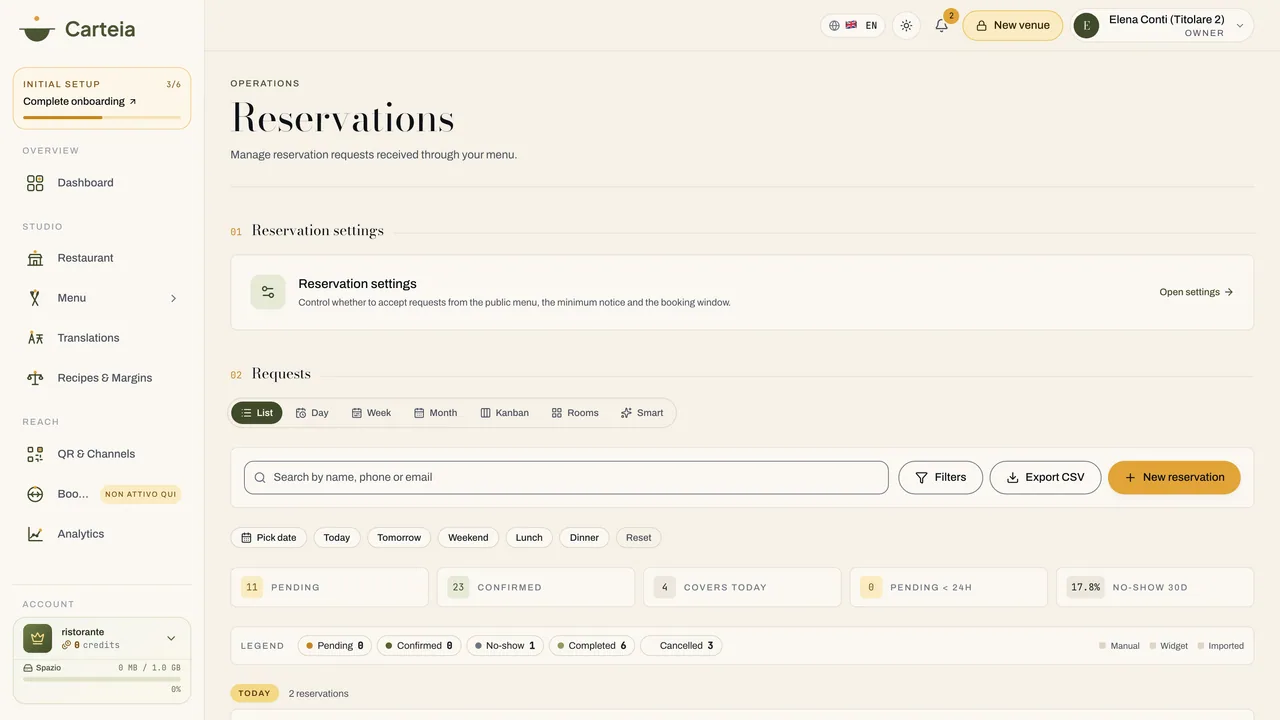Image resolution: width=1280 pixels, height=720 pixels.
Task: Click the ristorante crown avatar icon
Action: [x=37, y=638]
